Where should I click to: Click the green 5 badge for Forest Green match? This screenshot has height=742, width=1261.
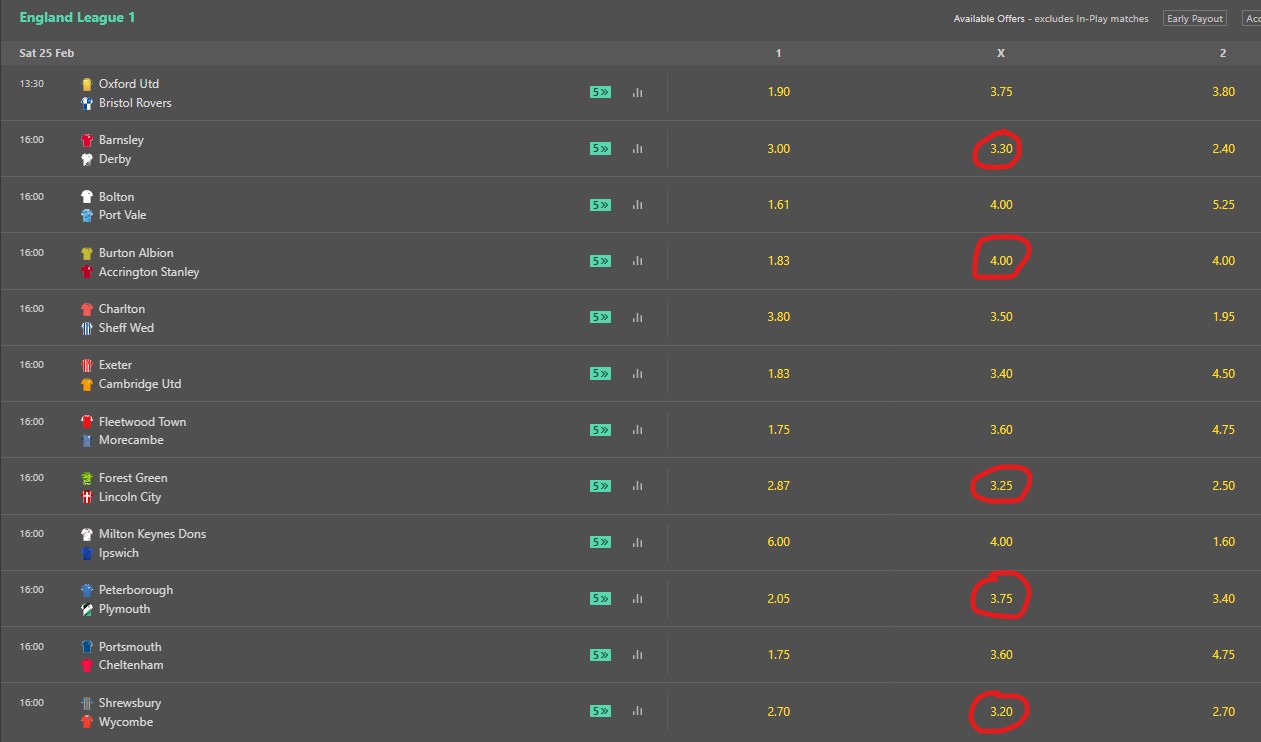(600, 486)
